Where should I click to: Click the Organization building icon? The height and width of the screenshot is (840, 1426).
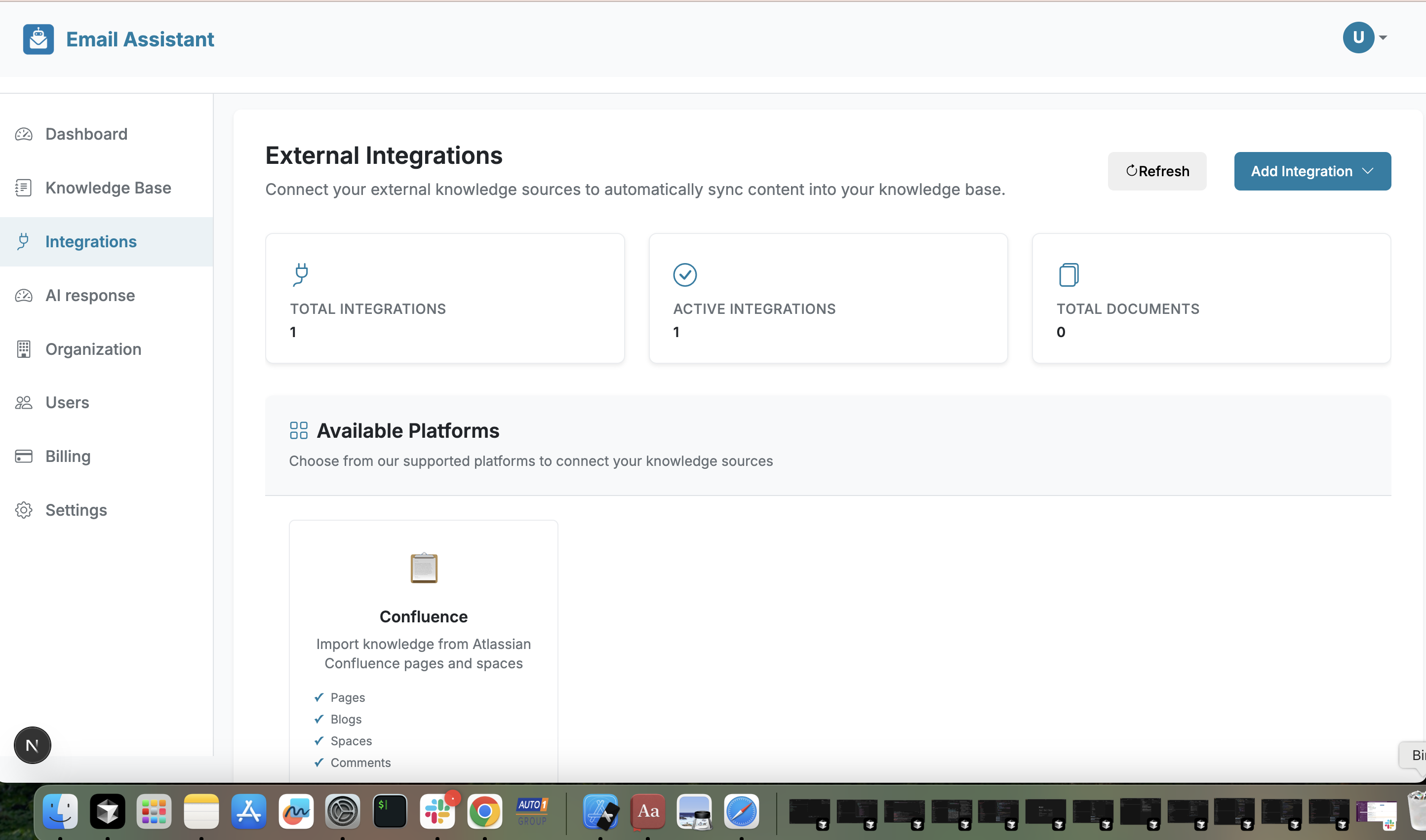pyautogui.click(x=24, y=349)
